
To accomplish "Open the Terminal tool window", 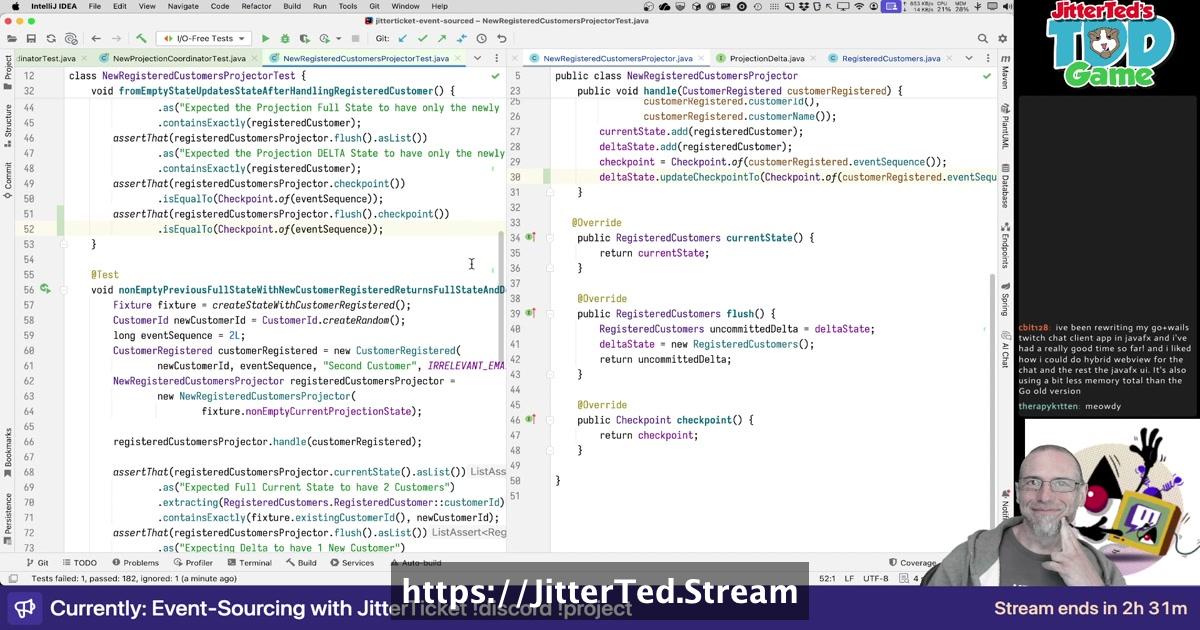I will point(248,563).
